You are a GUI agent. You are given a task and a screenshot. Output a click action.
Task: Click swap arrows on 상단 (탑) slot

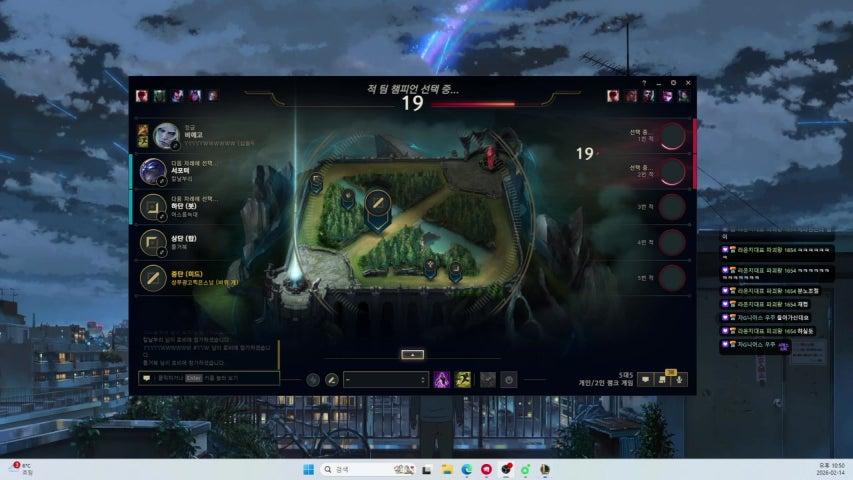[x=162, y=252]
